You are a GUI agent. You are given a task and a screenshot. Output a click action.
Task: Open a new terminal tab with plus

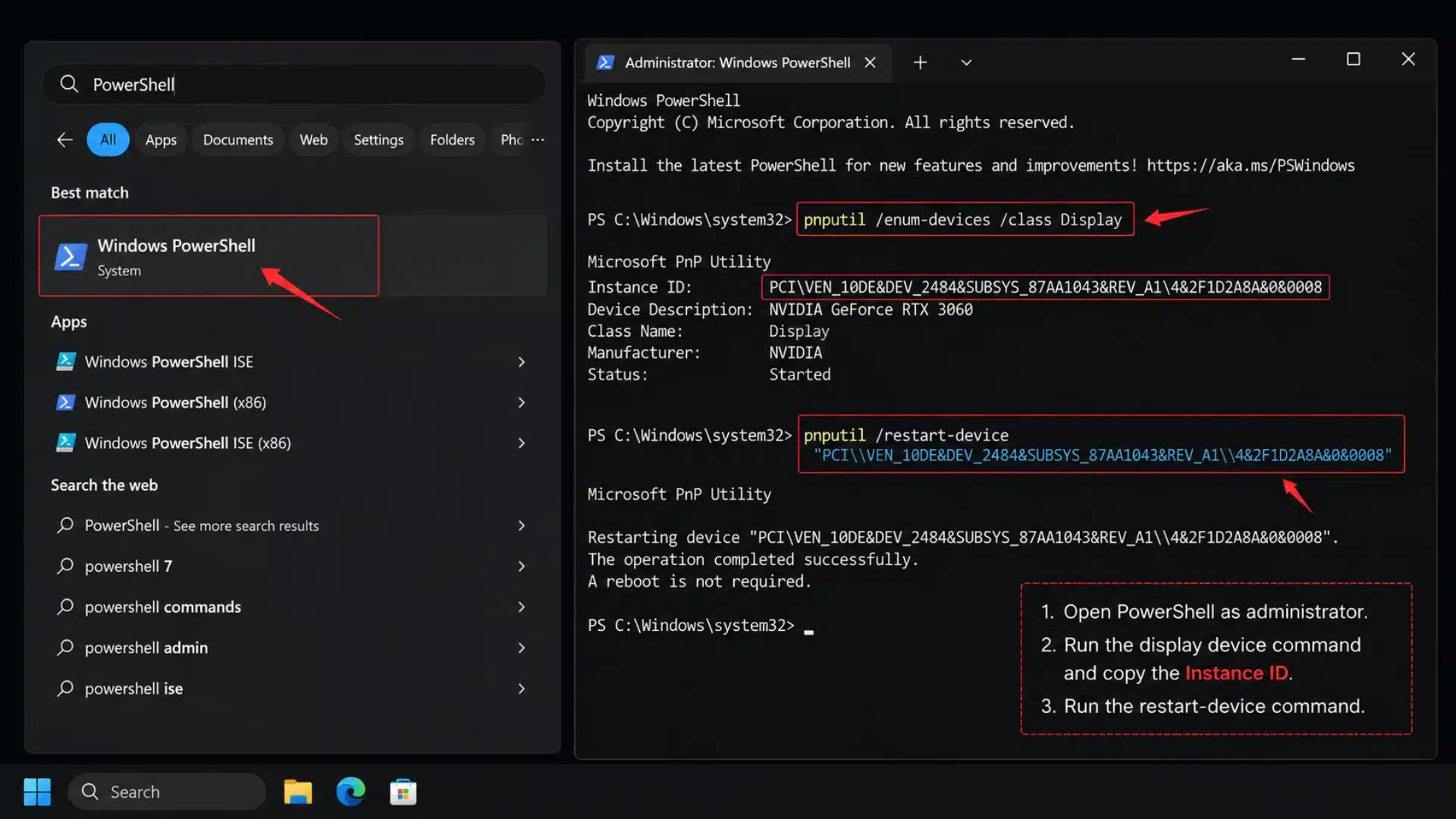[x=920, y=62]
